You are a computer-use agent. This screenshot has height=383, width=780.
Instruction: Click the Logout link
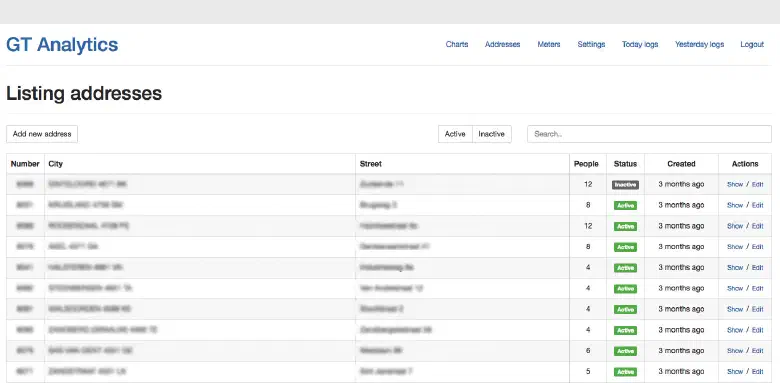pos(752,44)
